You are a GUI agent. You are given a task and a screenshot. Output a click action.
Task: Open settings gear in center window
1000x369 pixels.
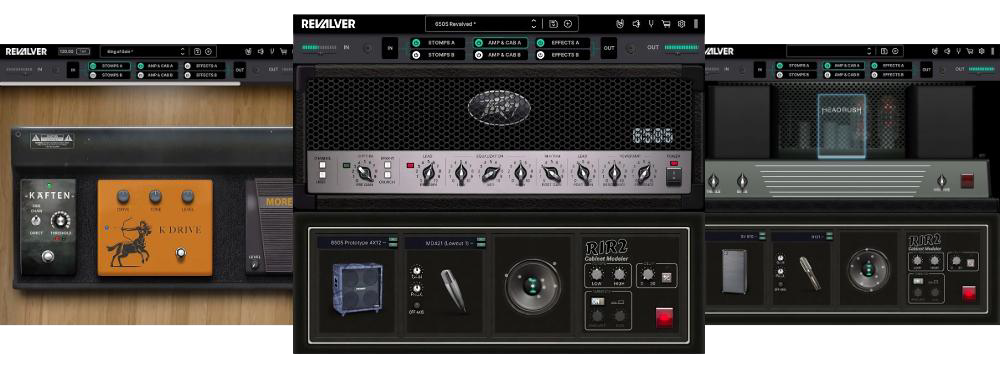tap(682, 24)
